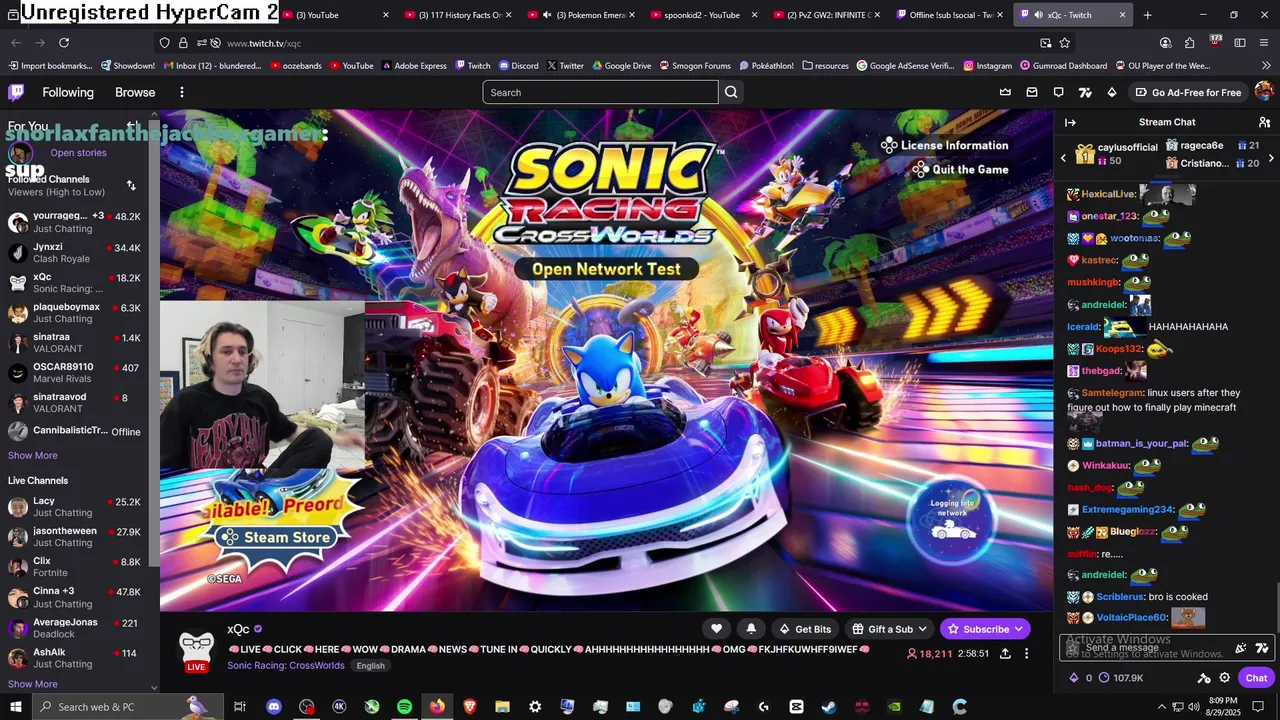Click the search magnifier button
This screenshot has height=720, width=1280.
pos(731,92)
